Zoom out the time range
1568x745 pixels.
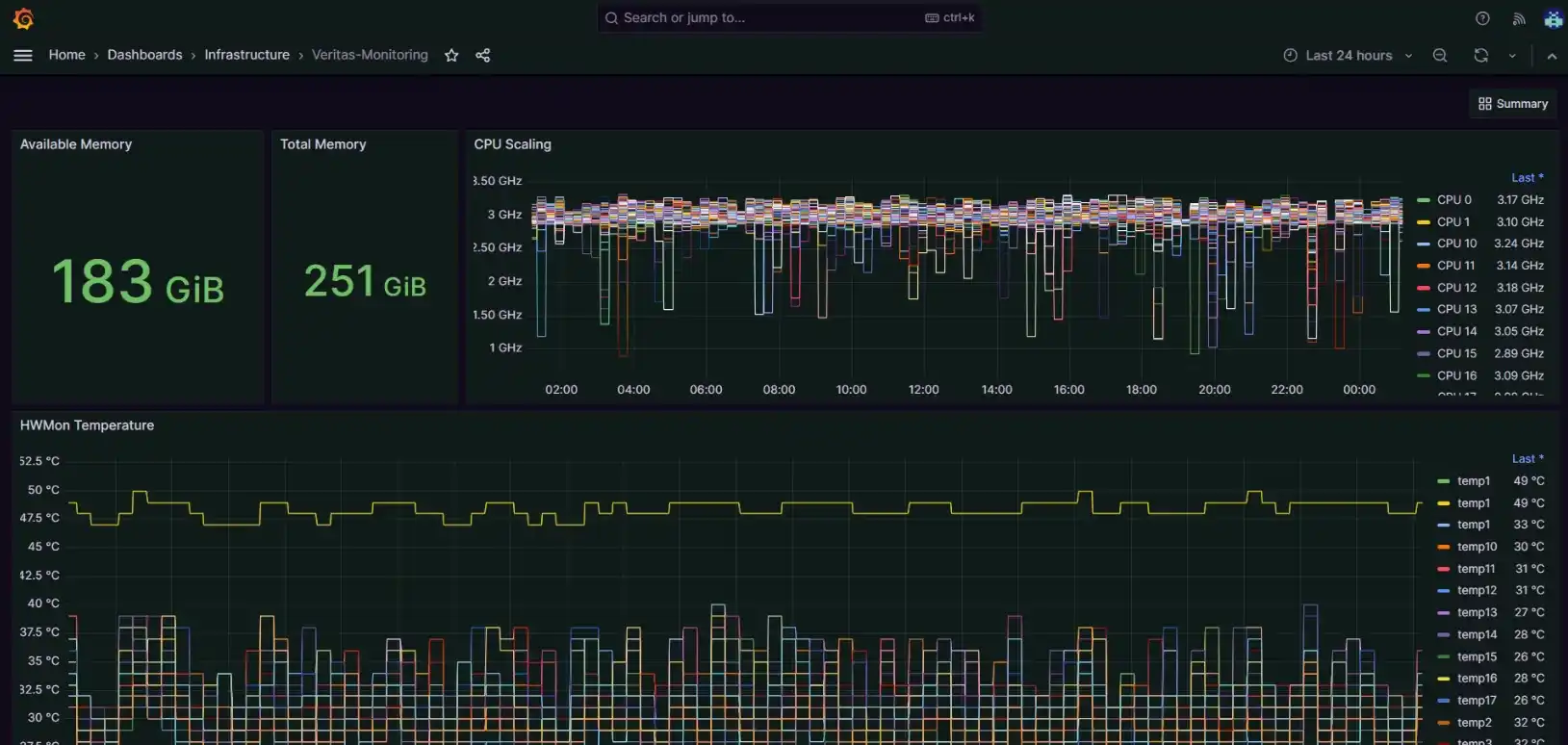(1440, 56)
